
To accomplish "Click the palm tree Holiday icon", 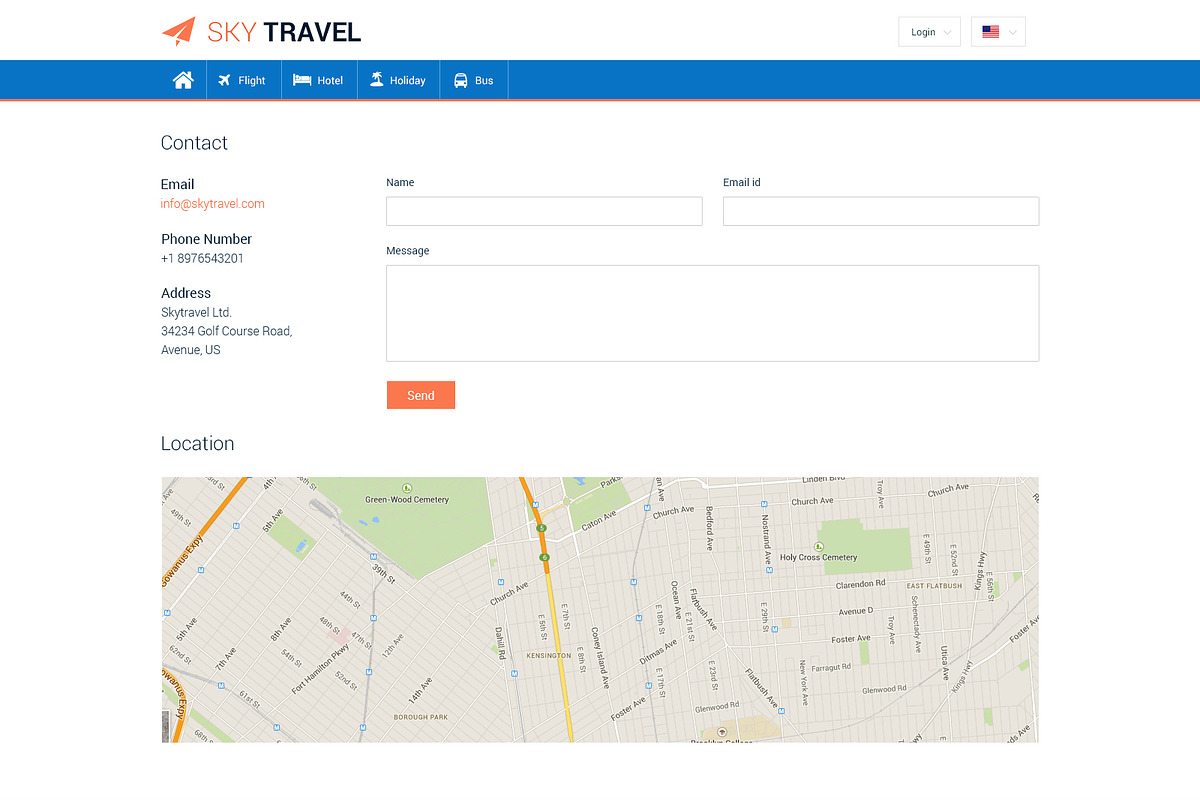I will coord(377,80).
